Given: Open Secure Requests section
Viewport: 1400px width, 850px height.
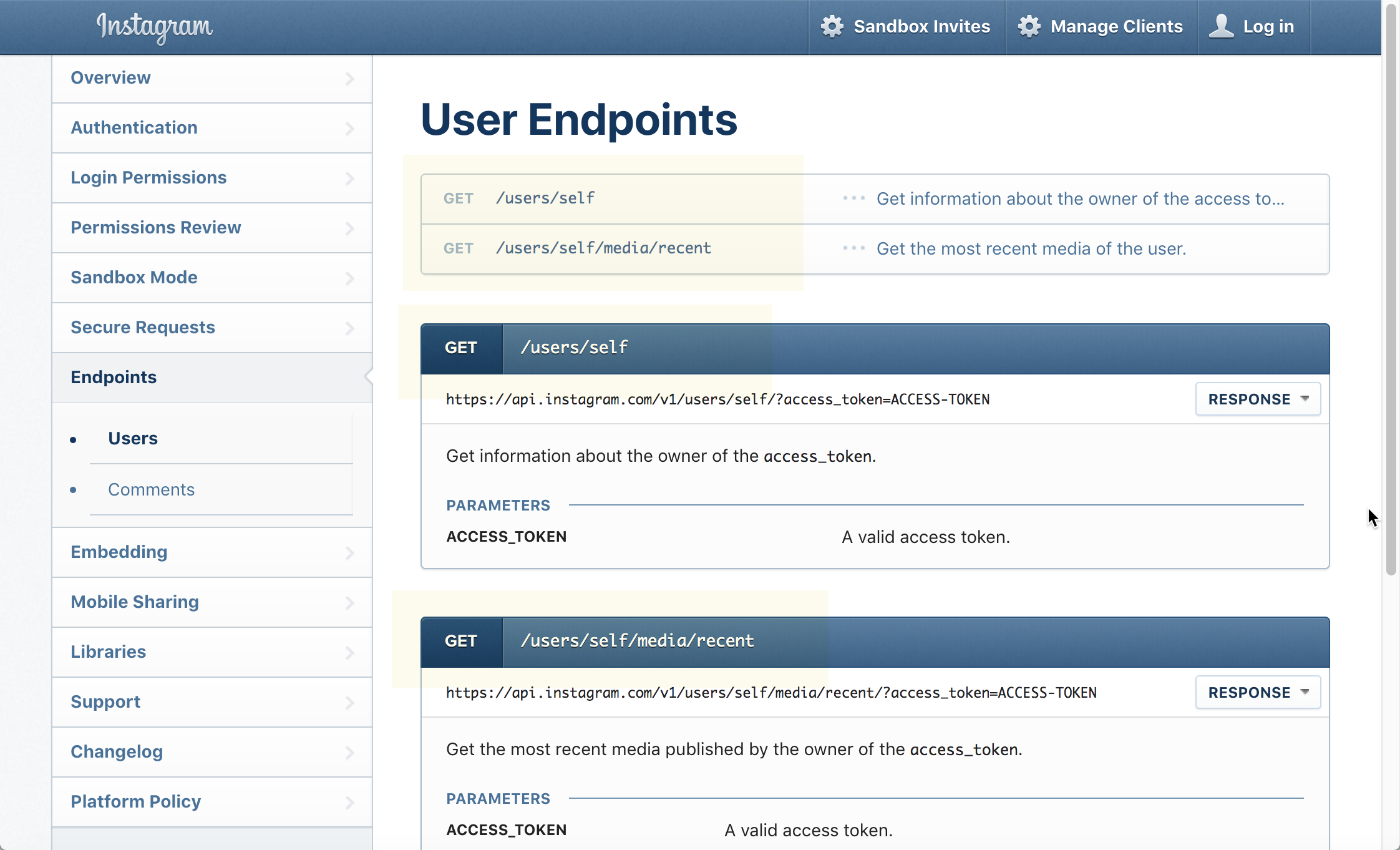Looking at the screenshot, I should click(x=212, y=328).
